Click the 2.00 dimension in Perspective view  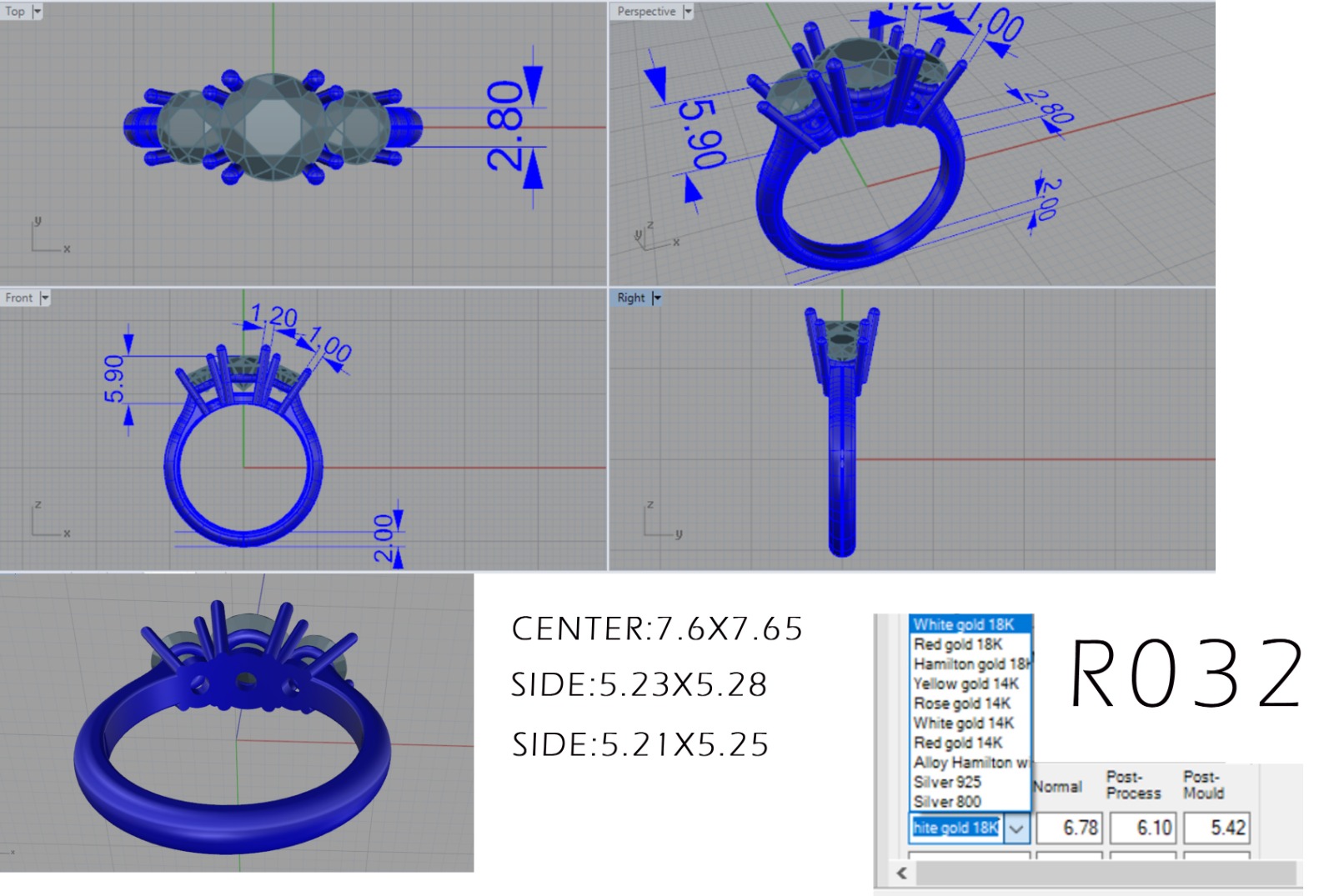coord(1050,199)
